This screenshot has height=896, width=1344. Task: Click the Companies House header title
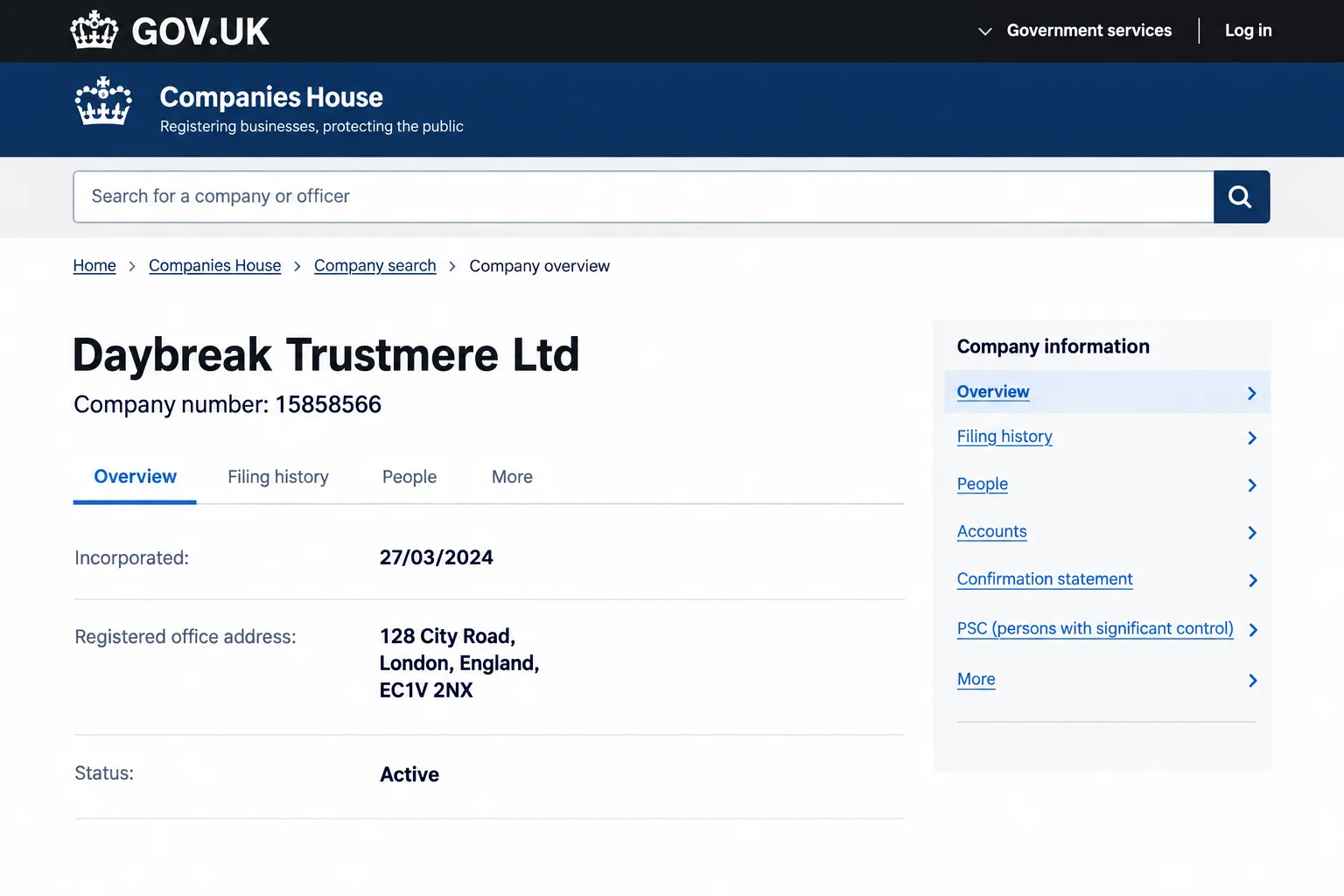[x=271, y=97]
